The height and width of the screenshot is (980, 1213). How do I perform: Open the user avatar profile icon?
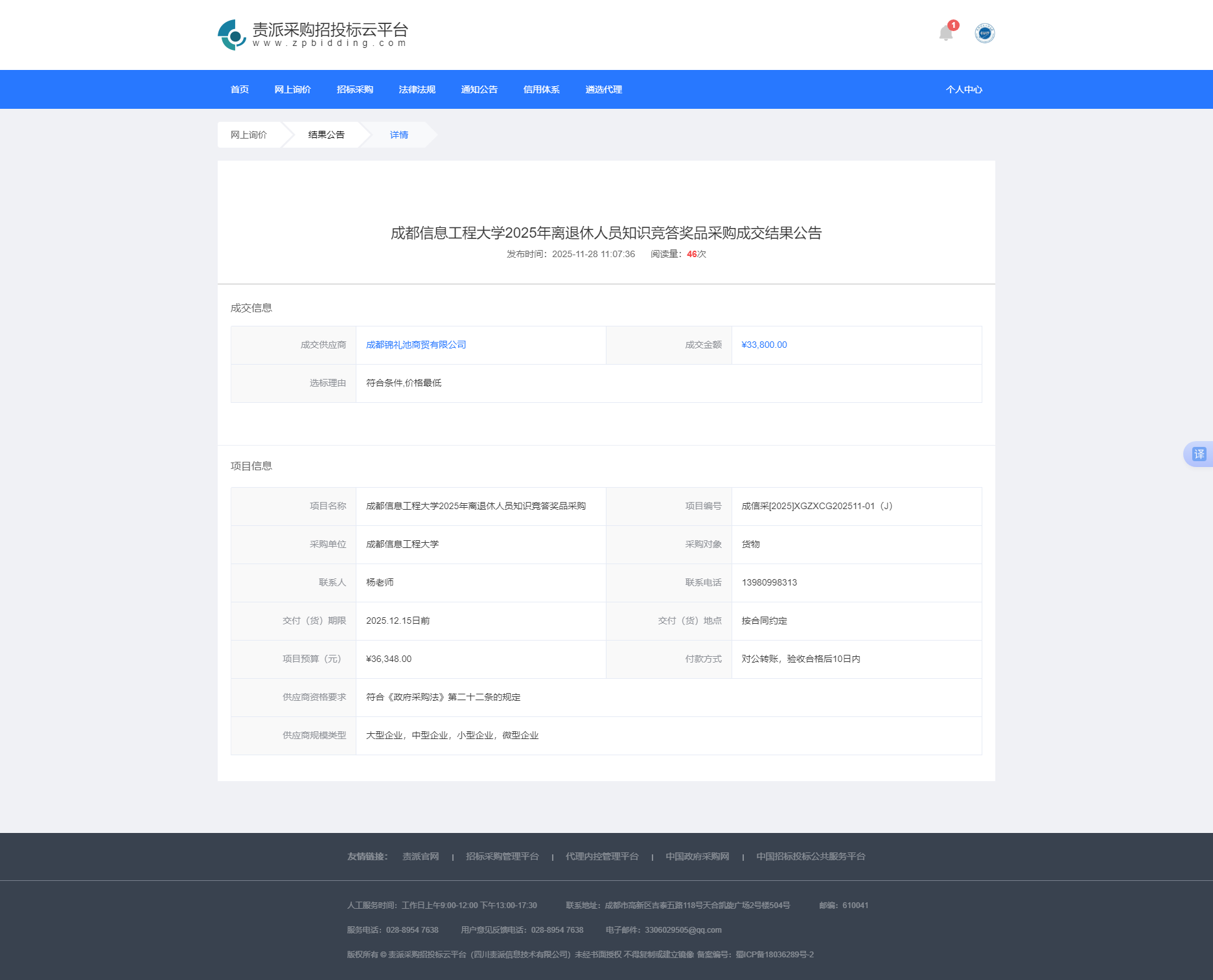(x=984, y=33)
